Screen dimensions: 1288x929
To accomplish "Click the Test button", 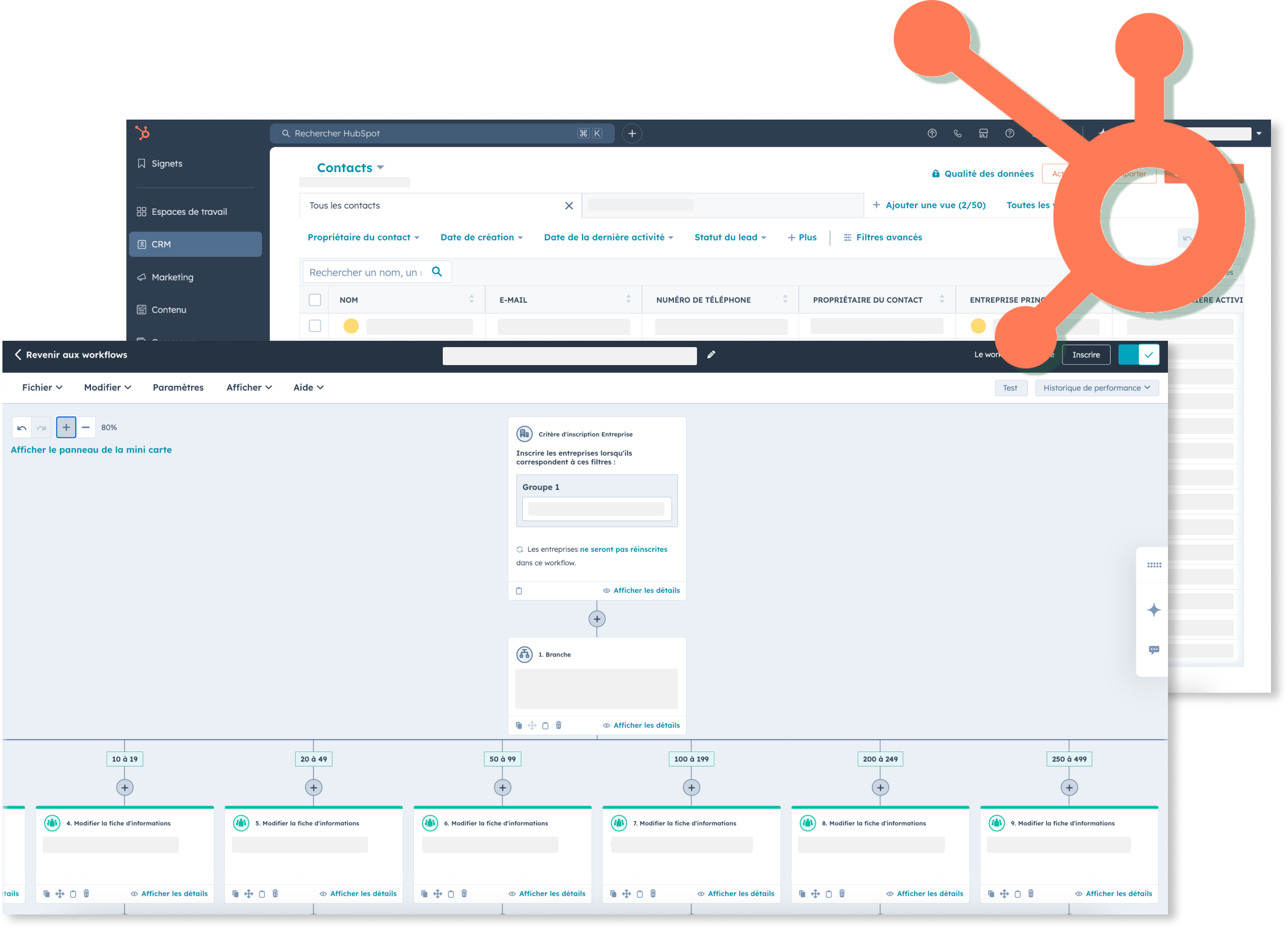I will pyautogui.click(x=1010, y=388).
